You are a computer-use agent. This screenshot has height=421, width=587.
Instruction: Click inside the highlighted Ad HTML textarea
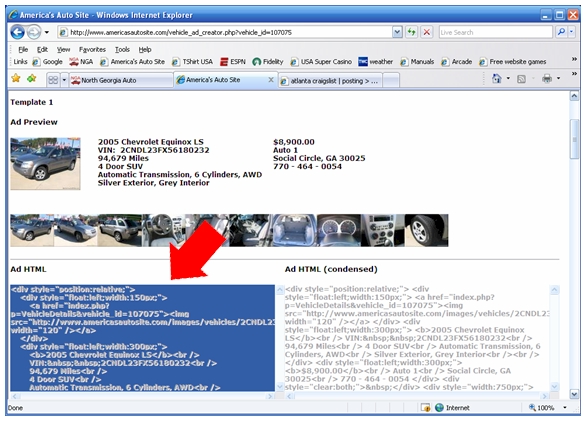pos(142,338)
